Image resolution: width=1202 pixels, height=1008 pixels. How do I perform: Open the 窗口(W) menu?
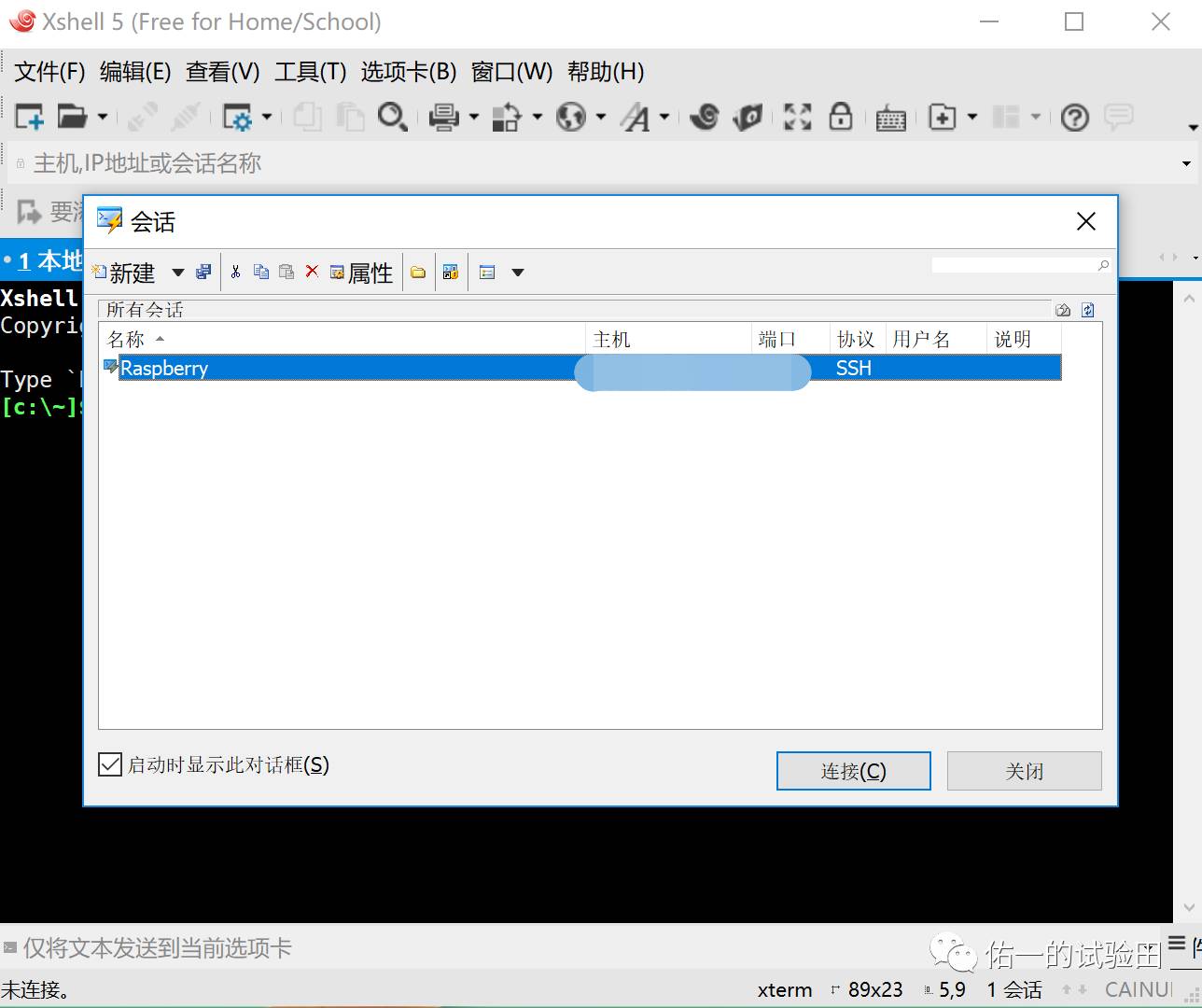pos(511,72)
